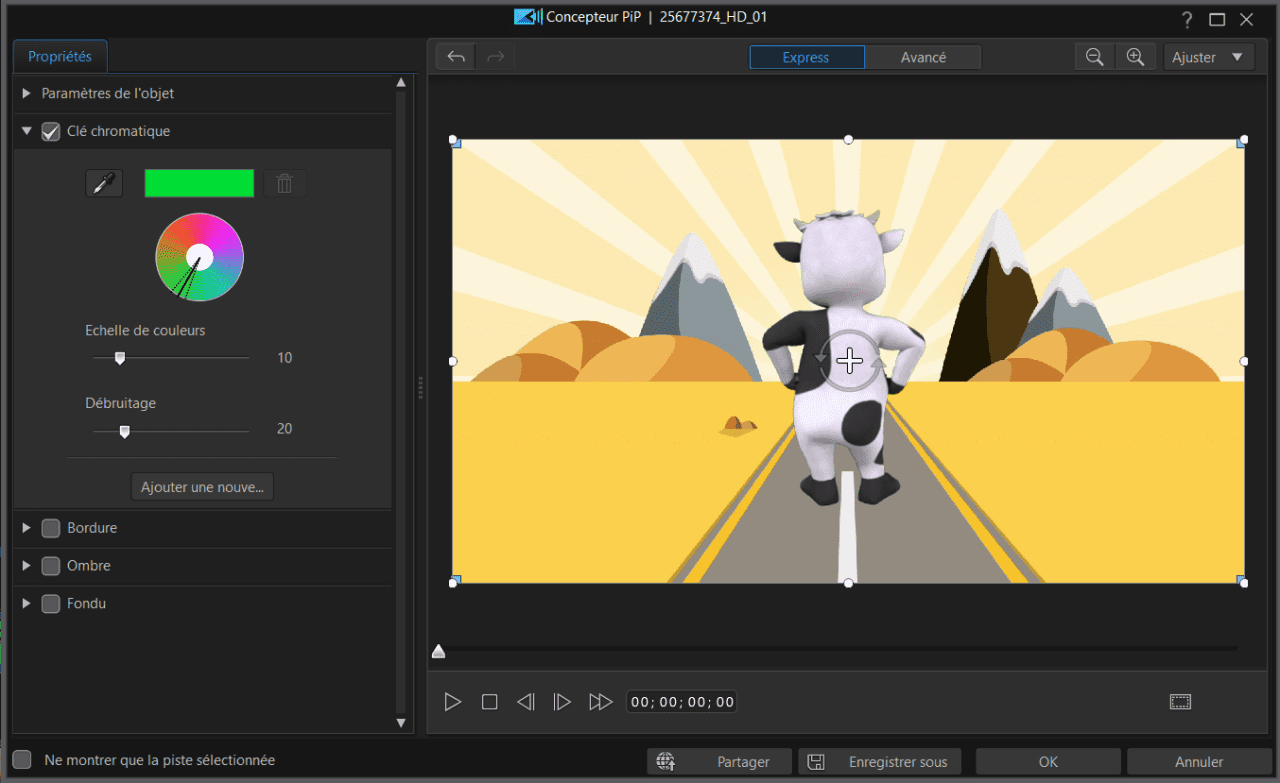Open the help question mark
1280x783 pixels.
click(1187, 18)
